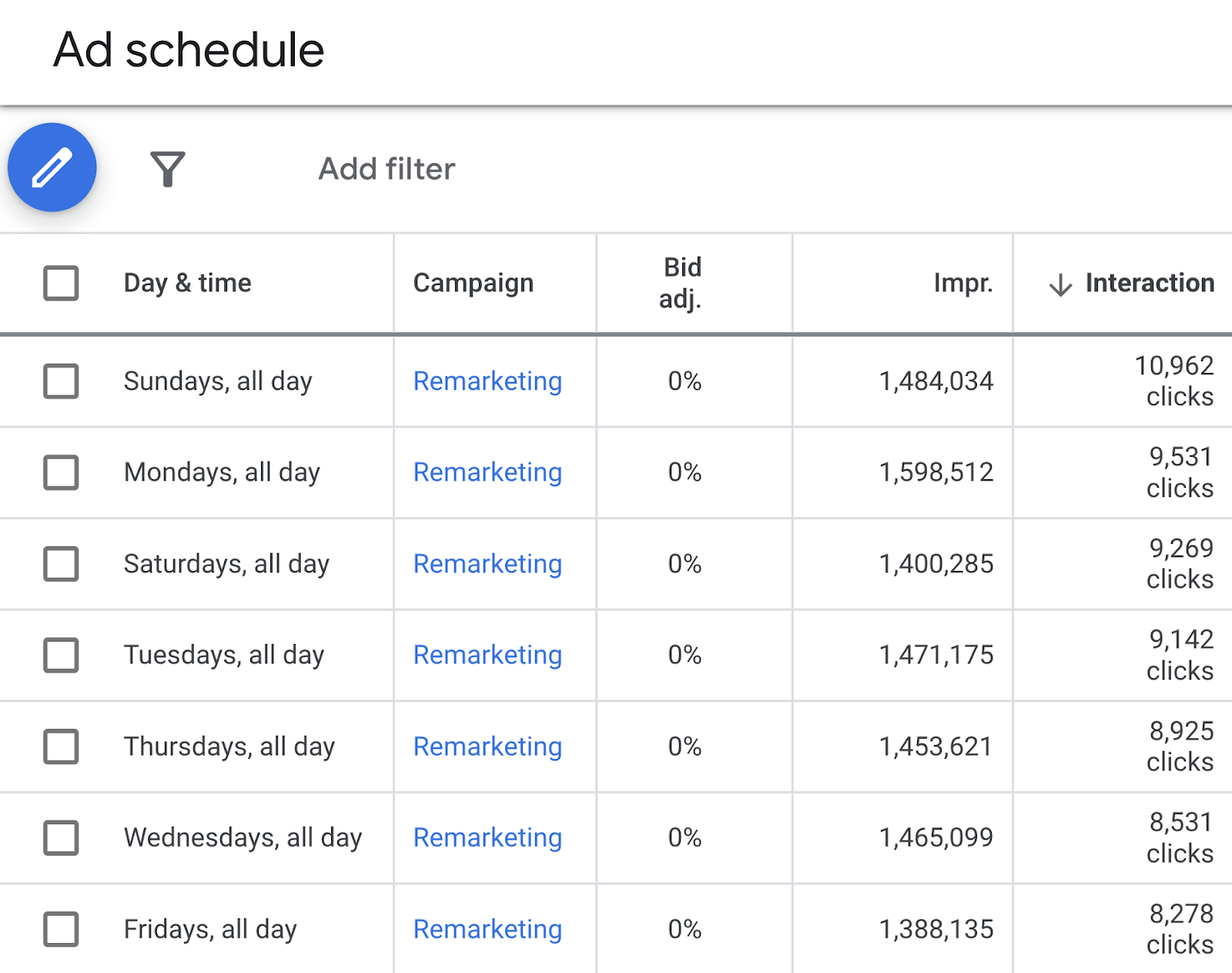Select the header checkbox to select all rows

point(60,284)
